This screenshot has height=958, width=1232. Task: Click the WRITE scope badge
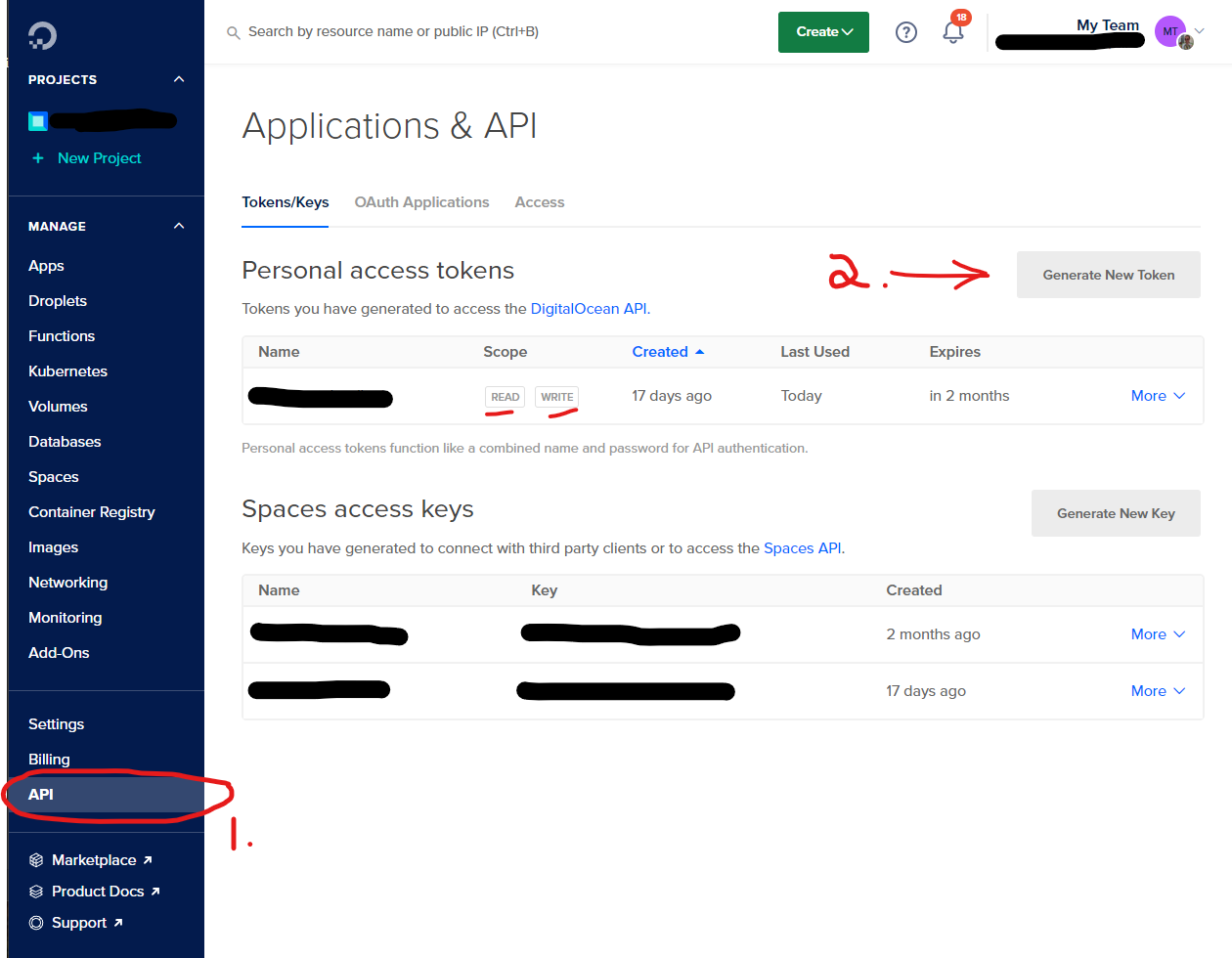pos(557,397)
